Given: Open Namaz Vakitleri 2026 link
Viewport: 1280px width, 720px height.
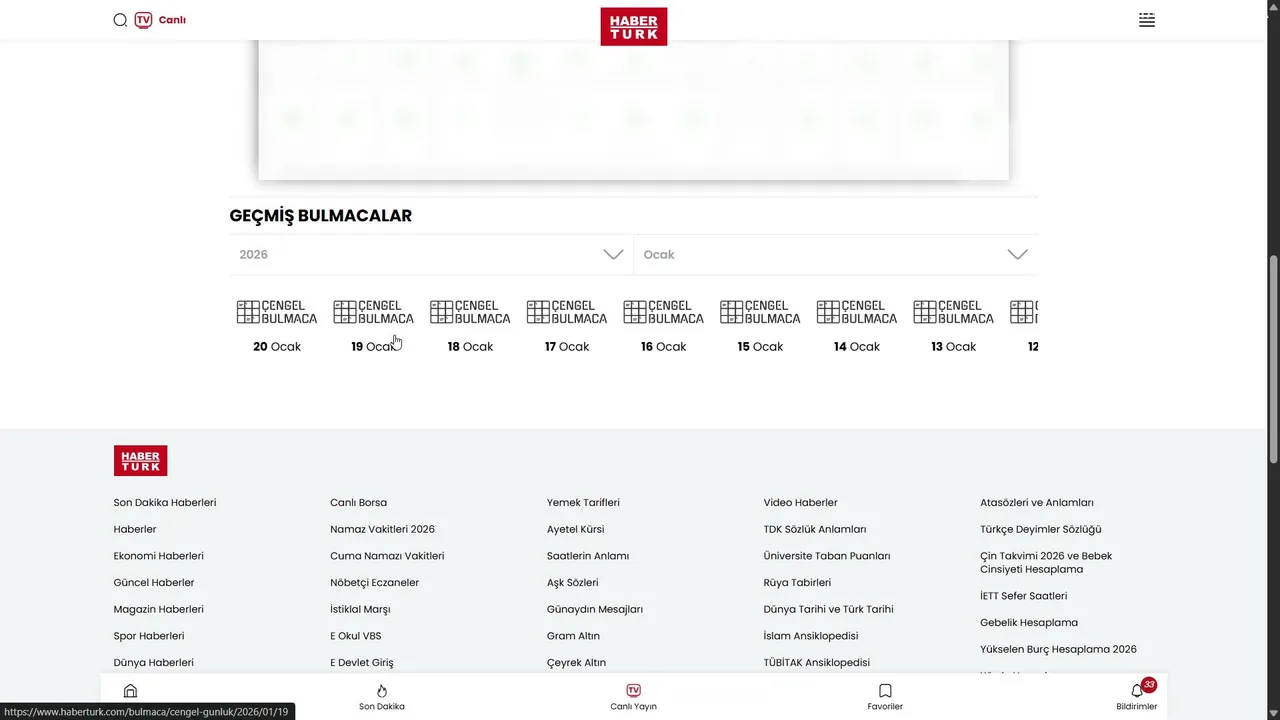Looking at the screenshot, I should coord(382,529).
